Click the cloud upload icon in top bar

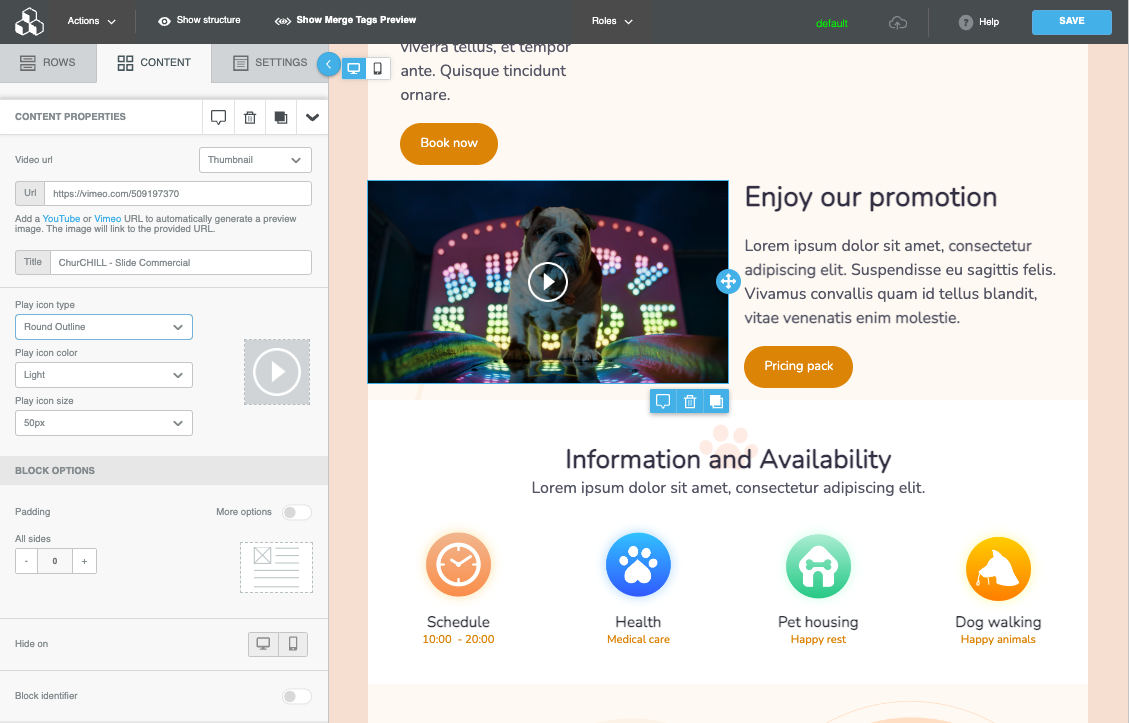point(898,22)
